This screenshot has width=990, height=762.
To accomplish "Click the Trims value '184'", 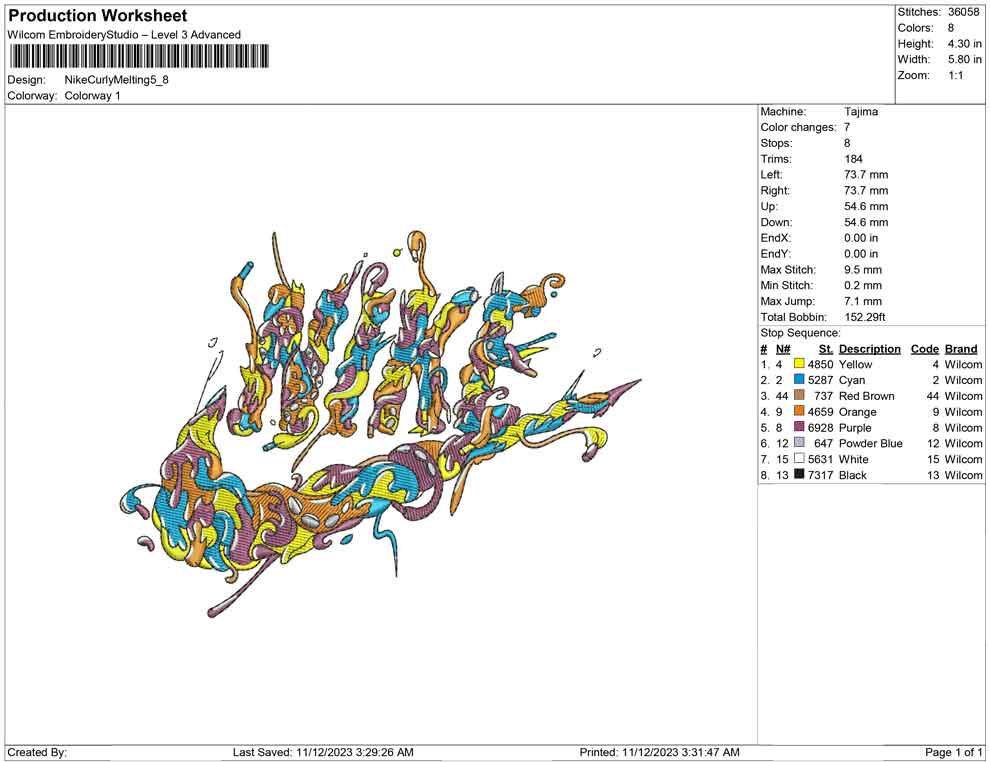I will (x=853, y=159).
